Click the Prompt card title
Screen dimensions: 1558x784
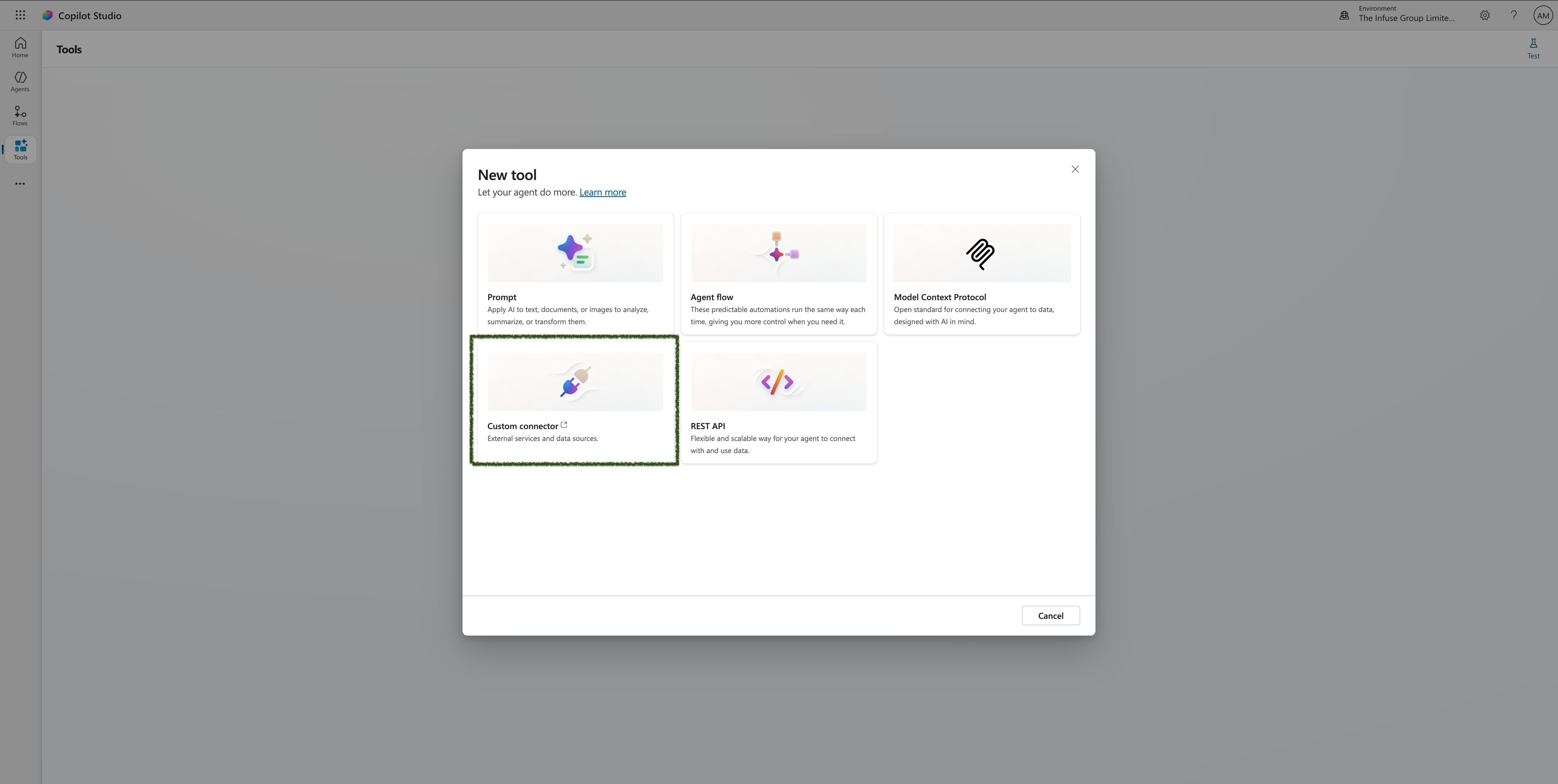click(x=501, y=297)
